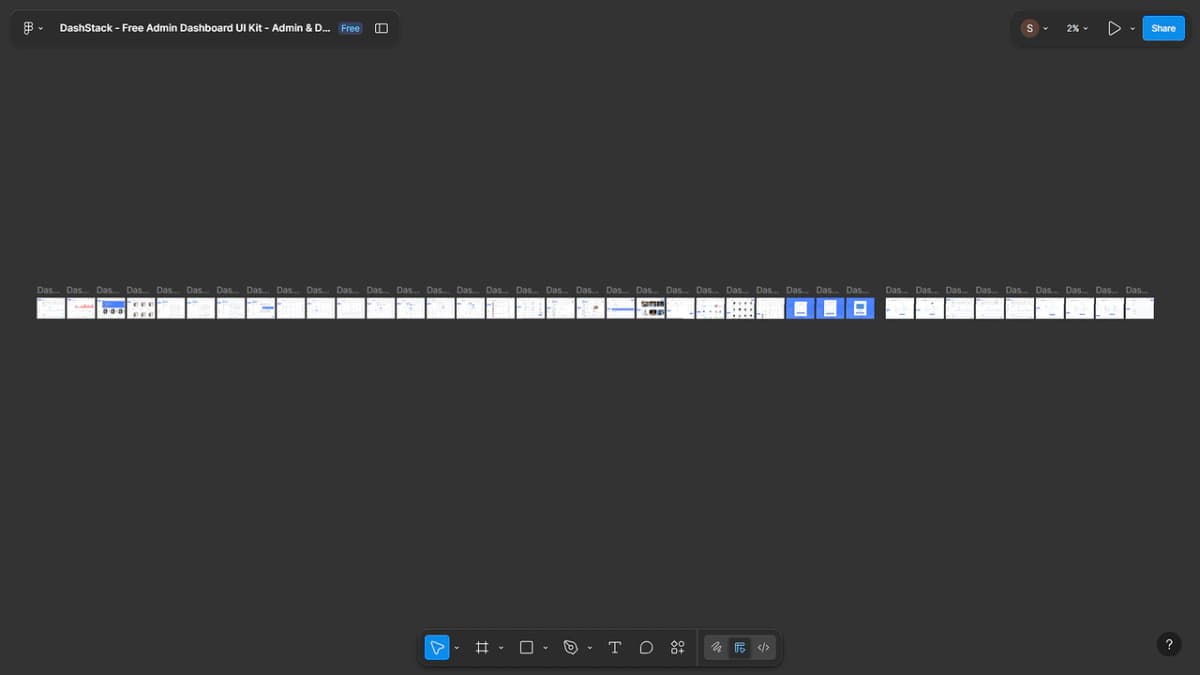Expand the Present options arrow
The height and width of the screenshot is (675, 1200).
pos(1132,28)
